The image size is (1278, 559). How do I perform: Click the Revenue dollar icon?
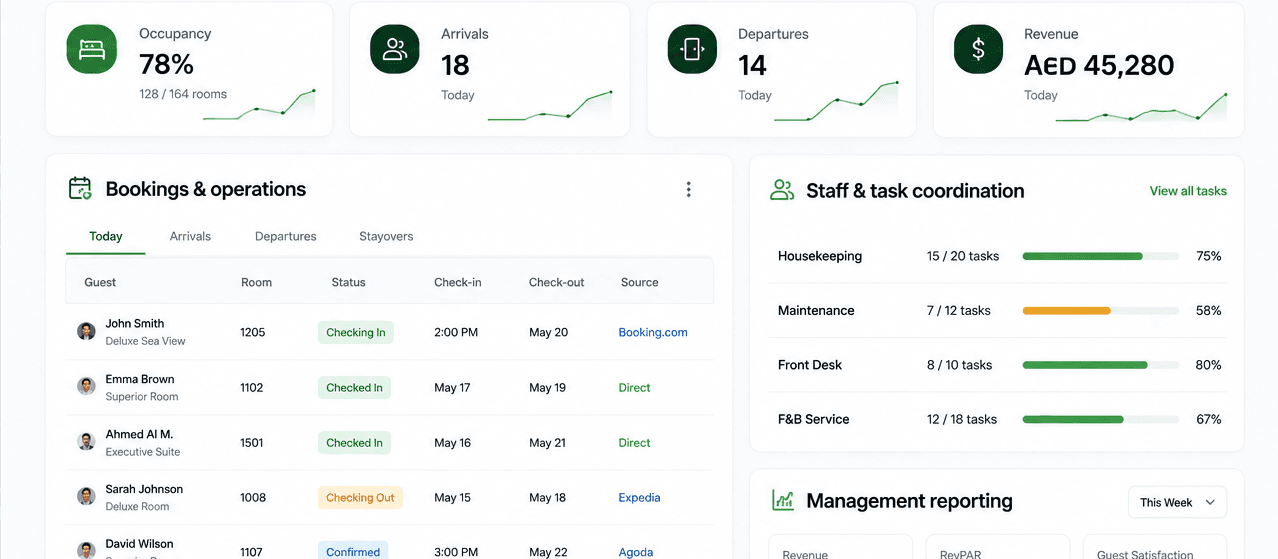pyautogui.click(x=978, y=49)
